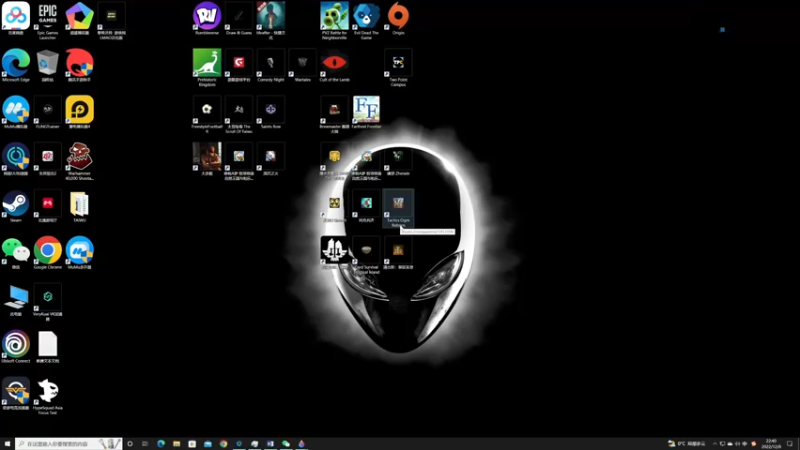The height and width of the screenshot is (450, 800).
Task: Open the Baidu Netdisk cloud icon
Action: click(16, 18)
